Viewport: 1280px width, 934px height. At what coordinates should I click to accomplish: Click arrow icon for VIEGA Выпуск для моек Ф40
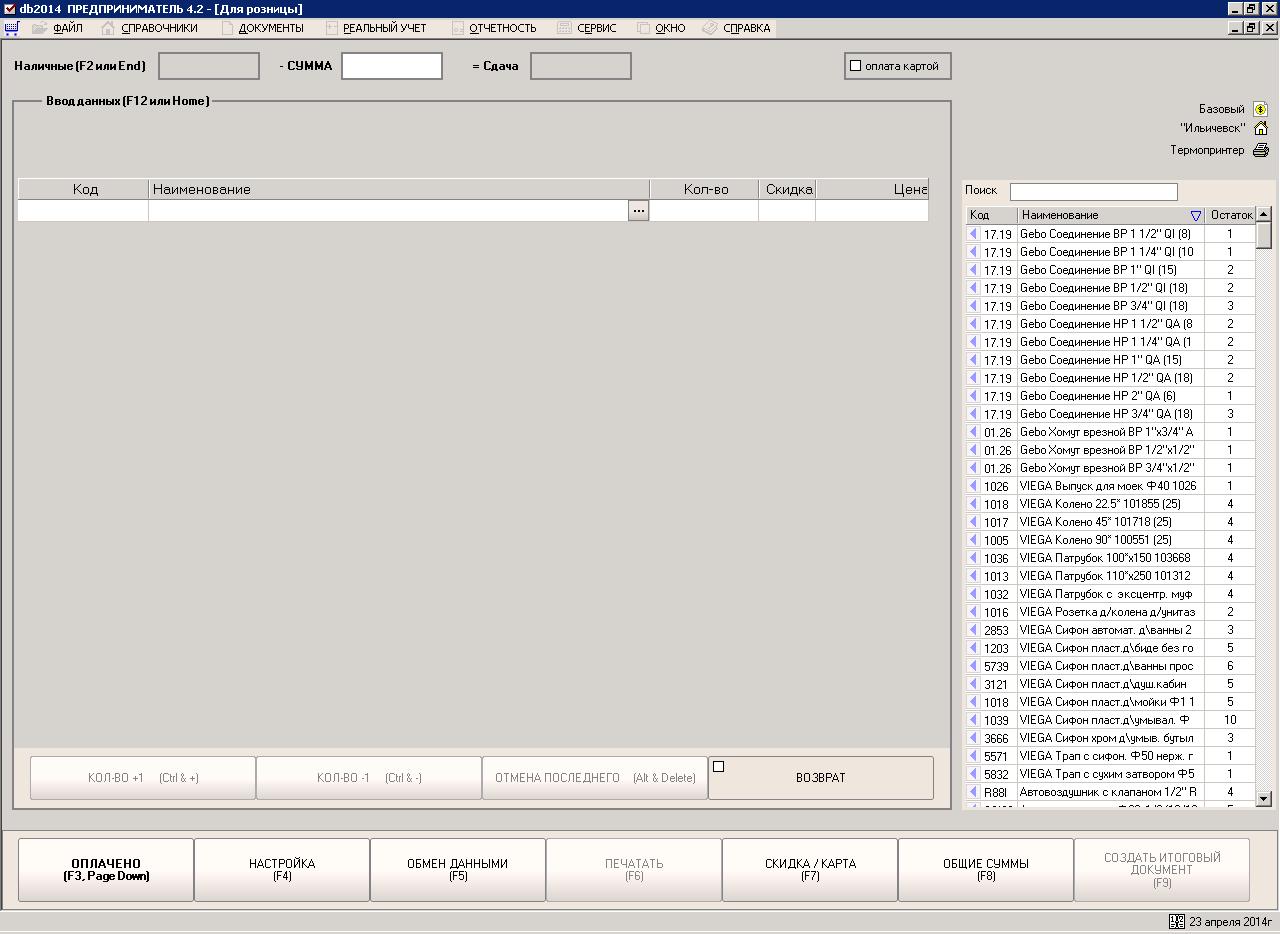(x=973, y=486)
